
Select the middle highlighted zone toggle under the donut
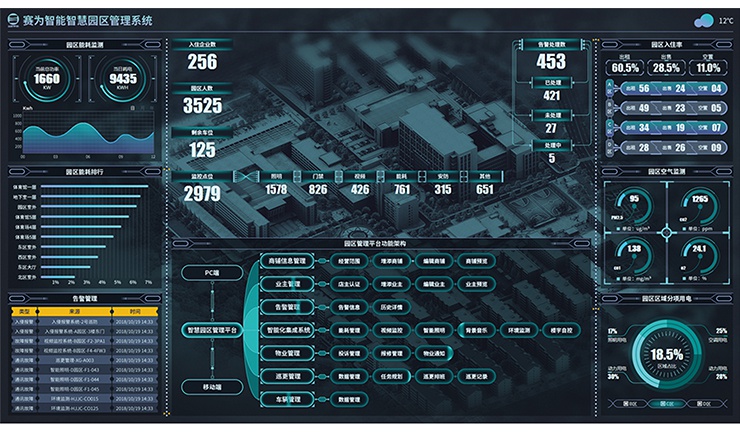pos(666,403)
